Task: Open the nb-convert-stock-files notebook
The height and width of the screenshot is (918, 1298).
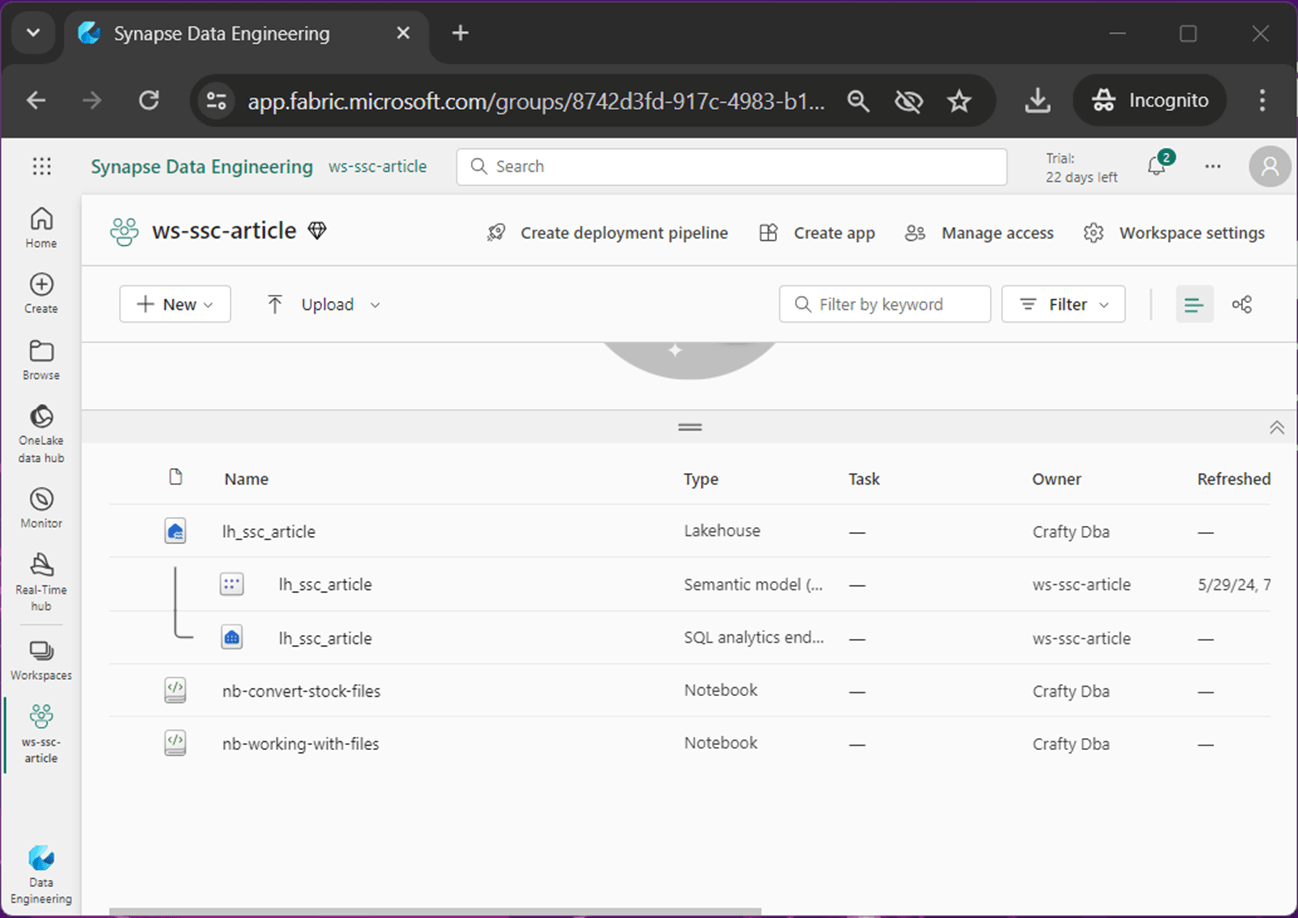Action: click(x=301, y=691)
